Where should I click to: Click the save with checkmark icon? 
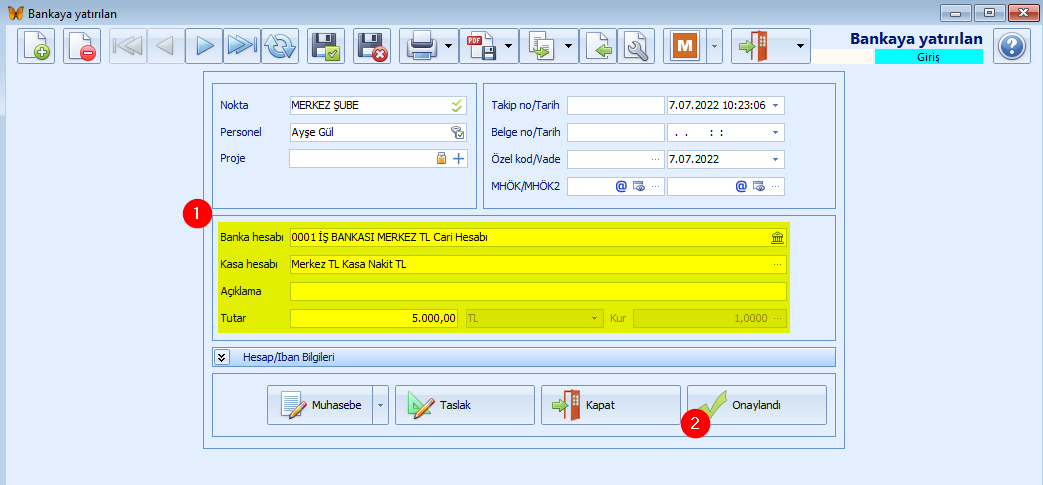(x=326, y=46)
